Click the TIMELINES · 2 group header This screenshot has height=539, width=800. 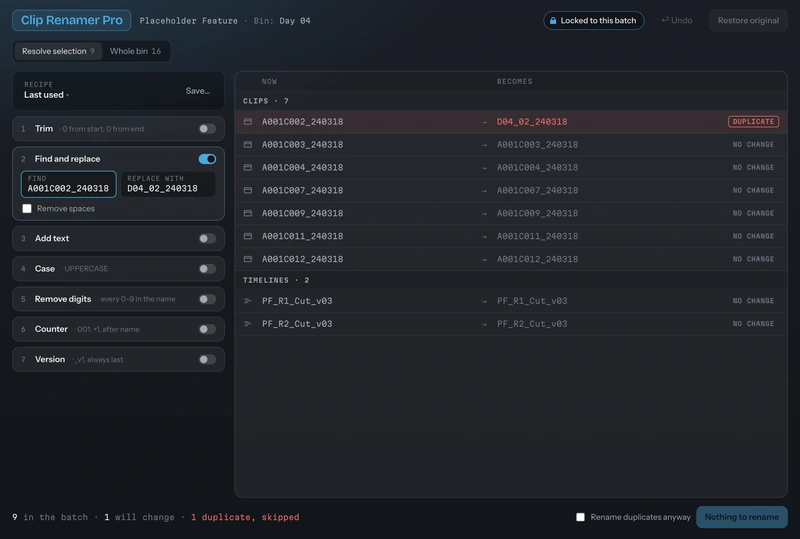(x=276, y=280)
